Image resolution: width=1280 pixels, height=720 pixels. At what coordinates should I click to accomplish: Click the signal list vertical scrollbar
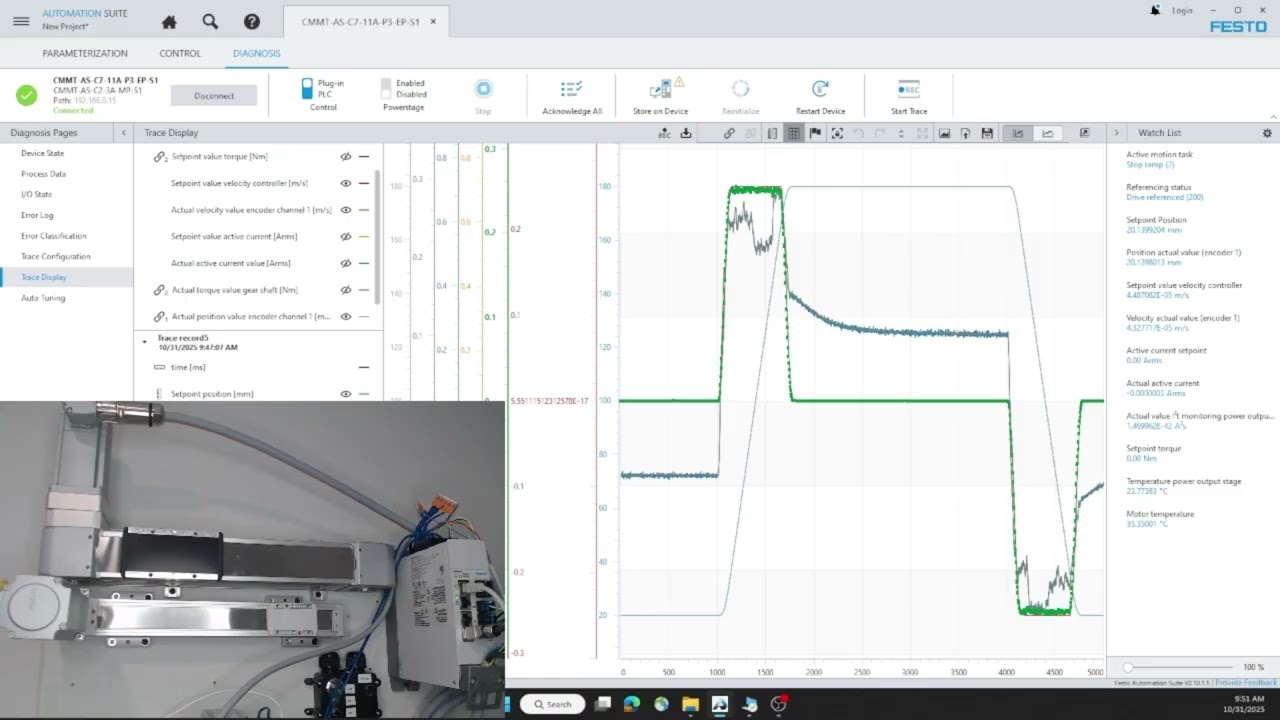pyautogui.click(x=377, y=237)
